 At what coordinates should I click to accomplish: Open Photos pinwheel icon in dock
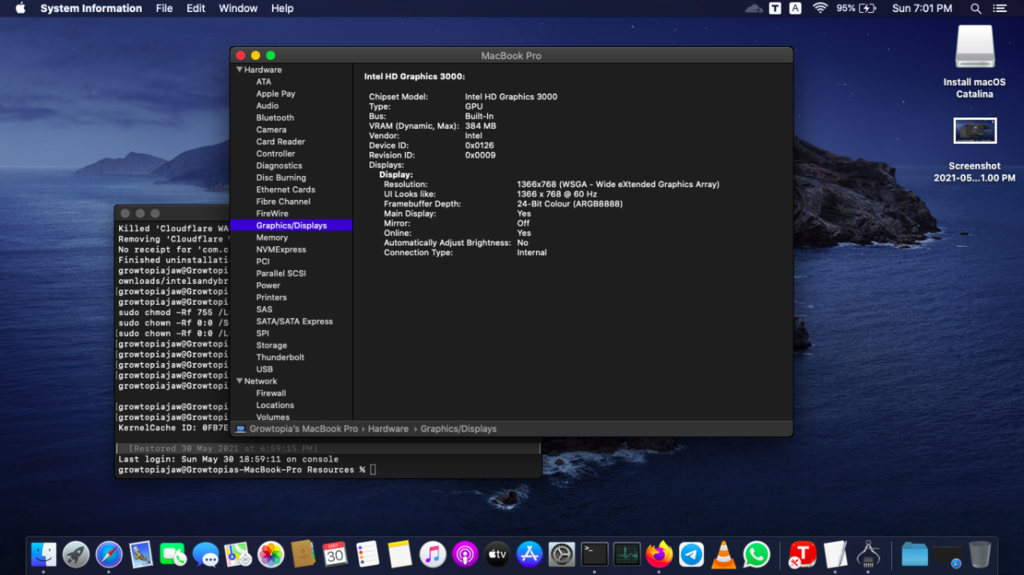pos(270,555)
